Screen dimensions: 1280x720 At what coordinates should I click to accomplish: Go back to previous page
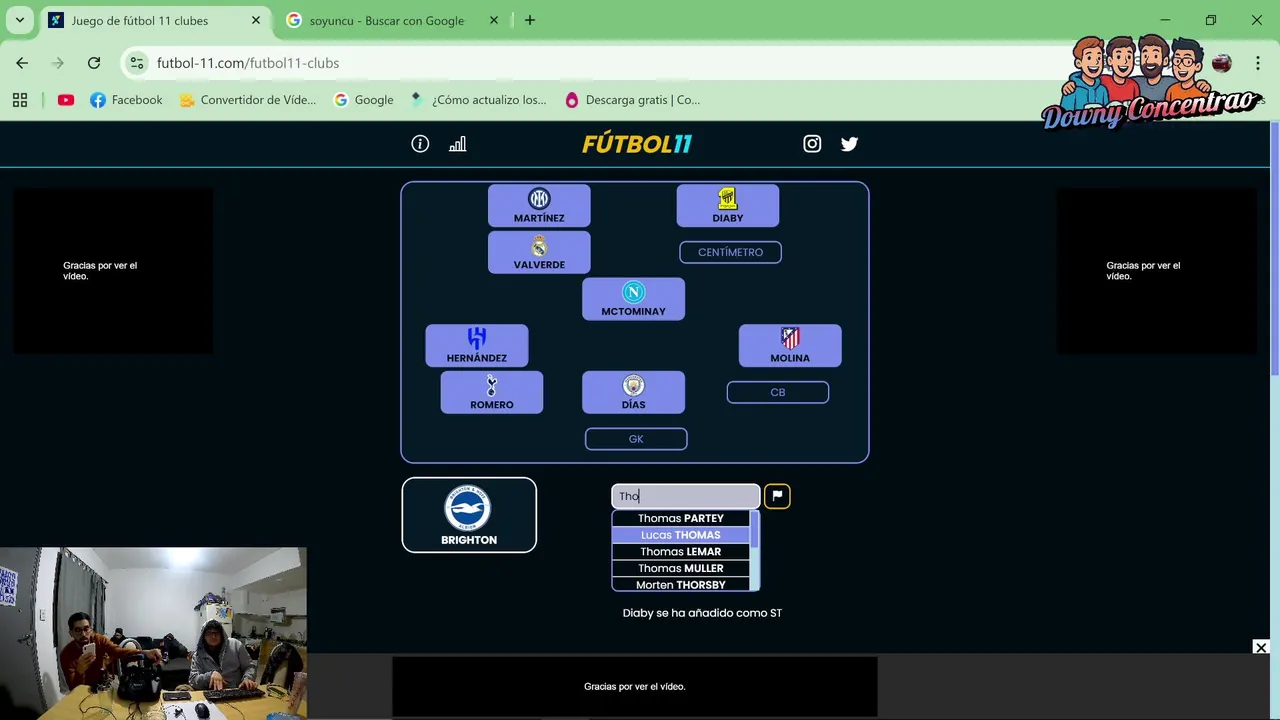22,63
